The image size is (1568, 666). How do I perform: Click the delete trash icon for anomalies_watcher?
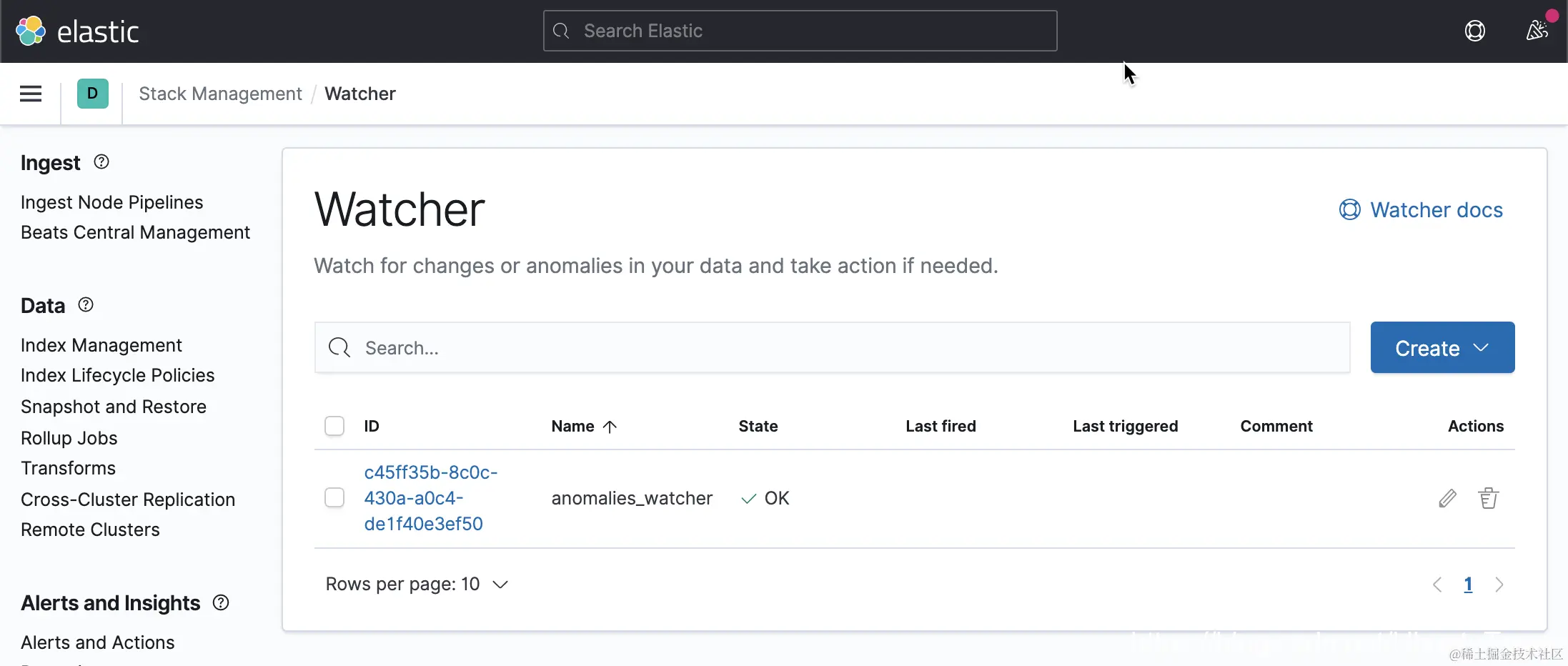click(1488, 498)
